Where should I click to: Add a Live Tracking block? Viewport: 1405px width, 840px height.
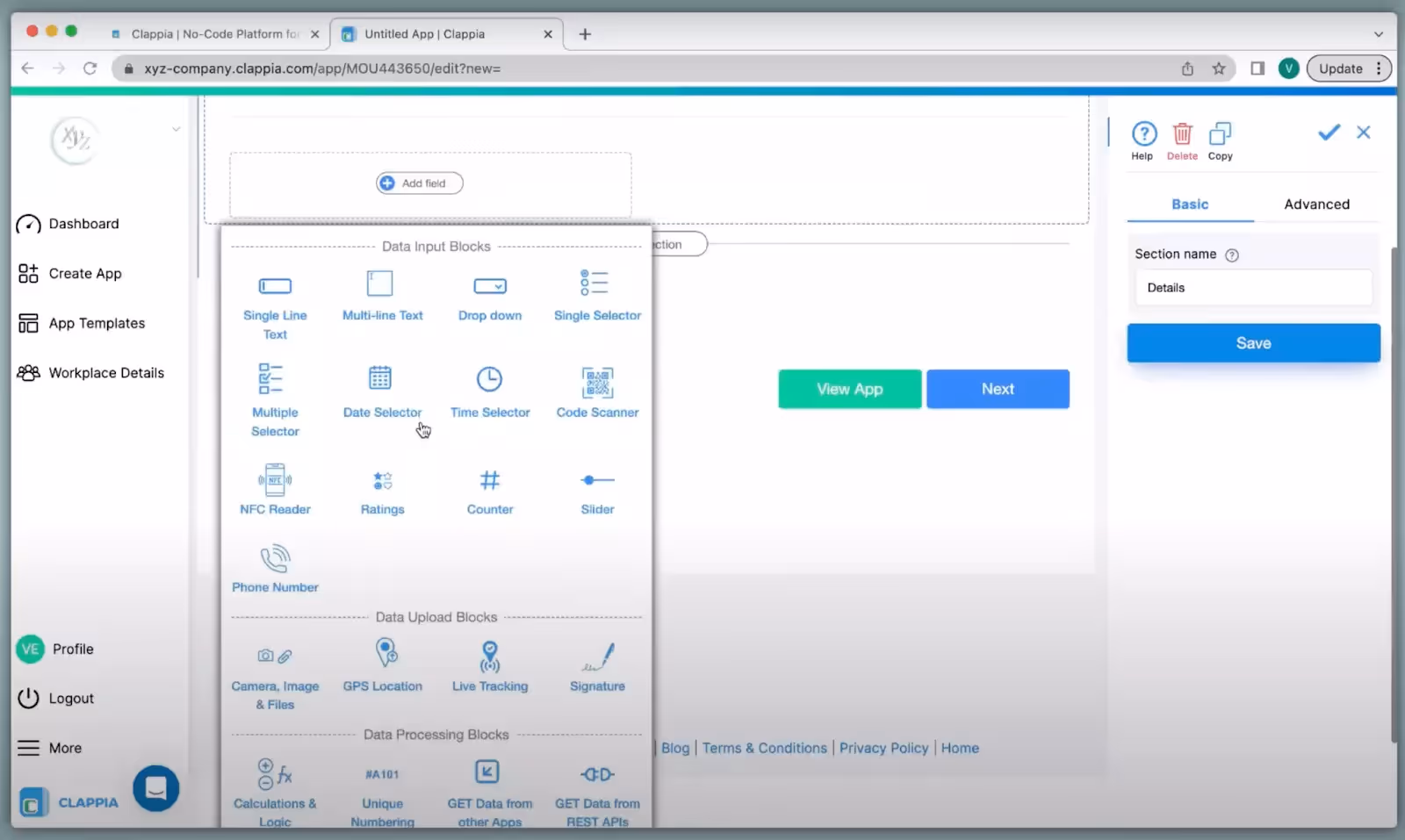point(490,666)
